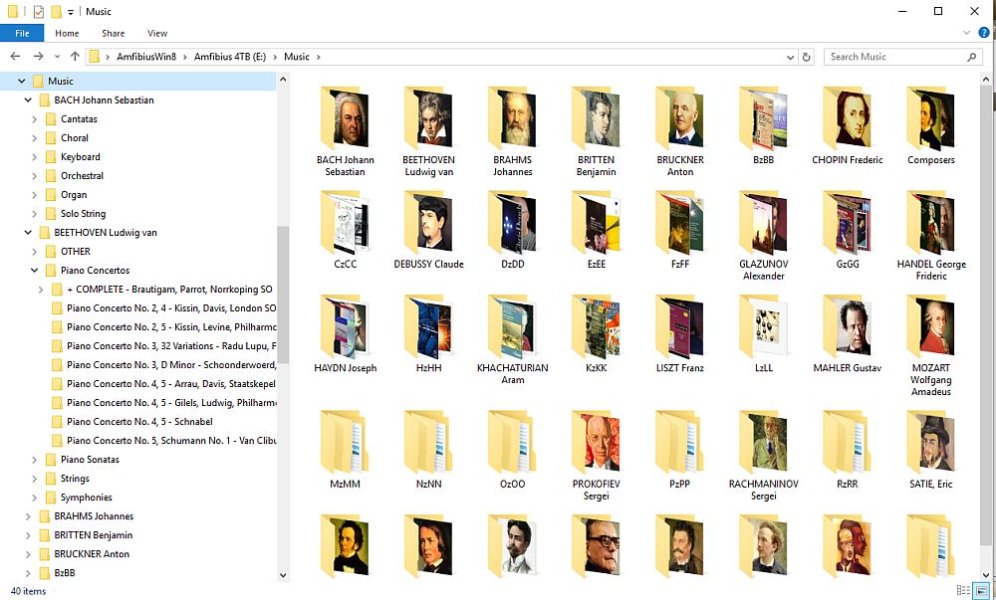Switch to large icons view layout
The width and height of the screenshot is (996, 600).
pos(982,591)
